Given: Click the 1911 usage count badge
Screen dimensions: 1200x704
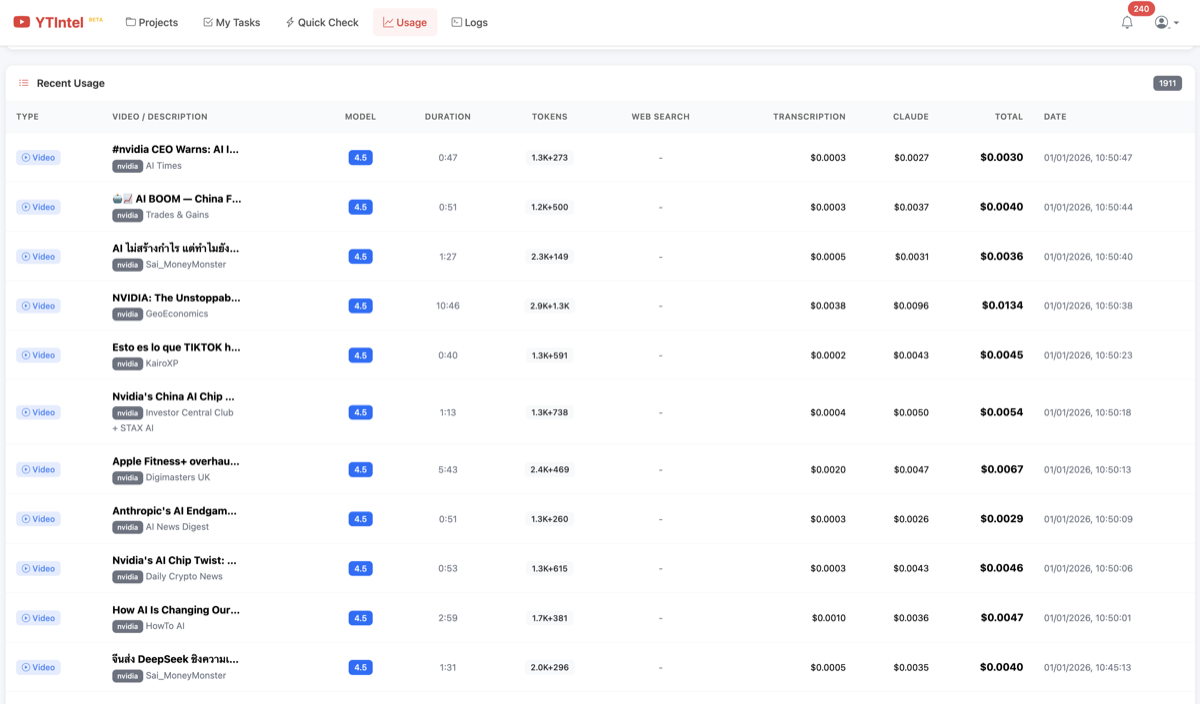Looking at the screenshot, I should click(x=1167, y=83).
